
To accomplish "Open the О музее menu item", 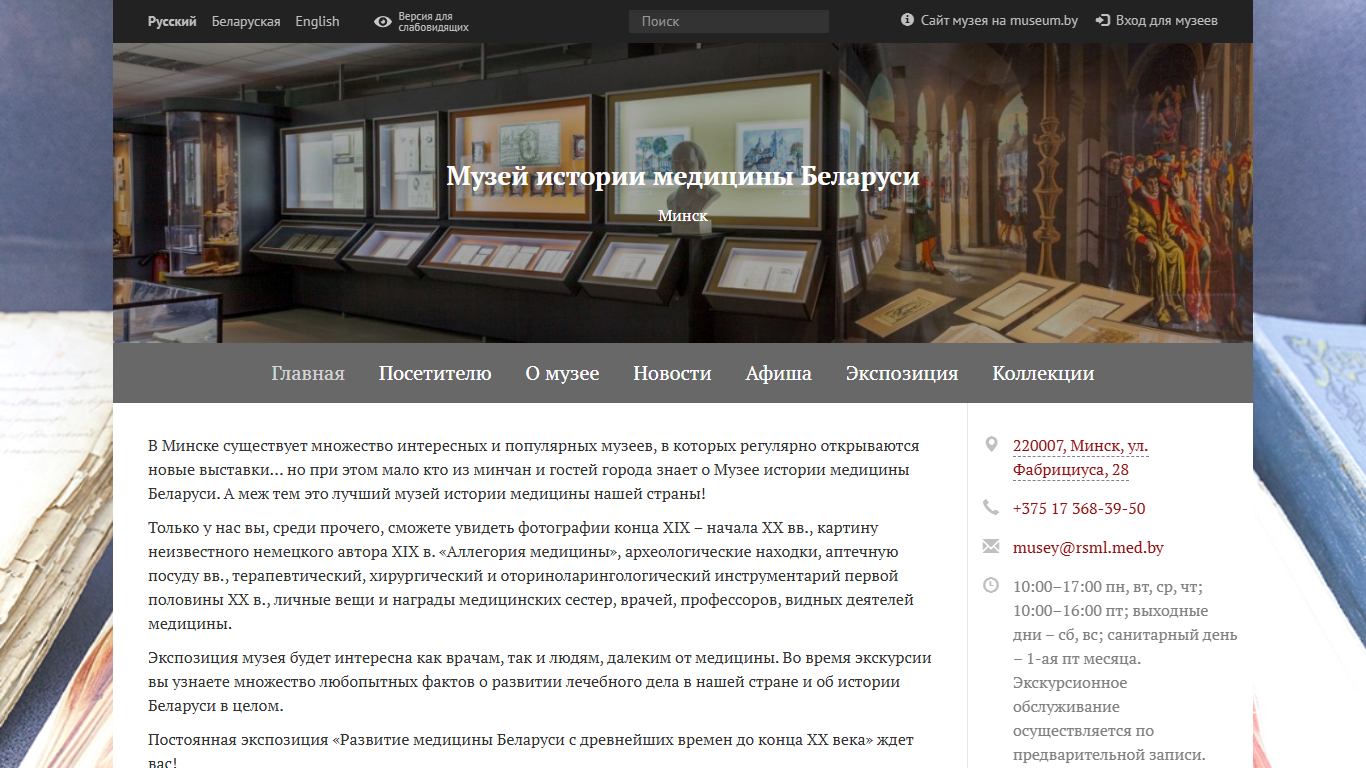I will [562, 373].
